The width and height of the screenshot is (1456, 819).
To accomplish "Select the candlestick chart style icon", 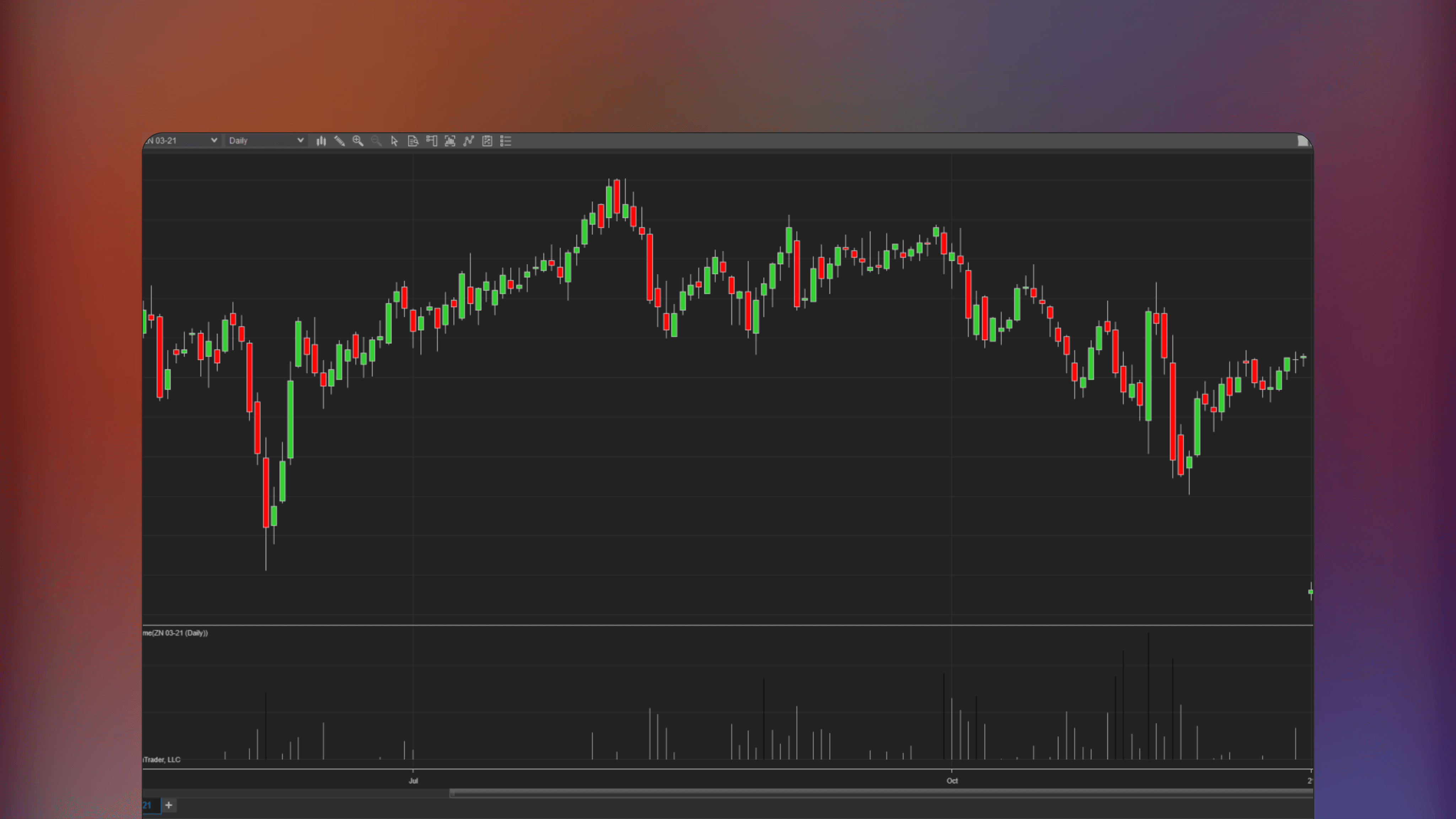I will point(320,141).
